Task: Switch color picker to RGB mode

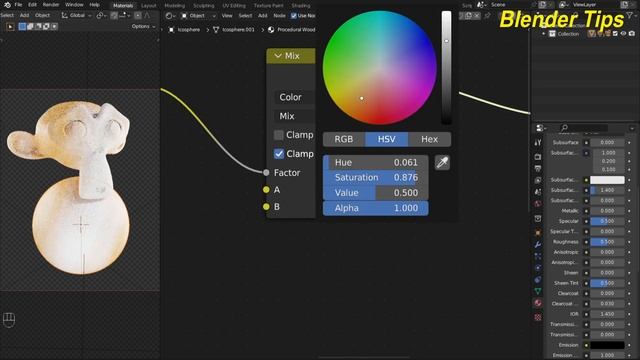Action: click(x=344, y=139)
